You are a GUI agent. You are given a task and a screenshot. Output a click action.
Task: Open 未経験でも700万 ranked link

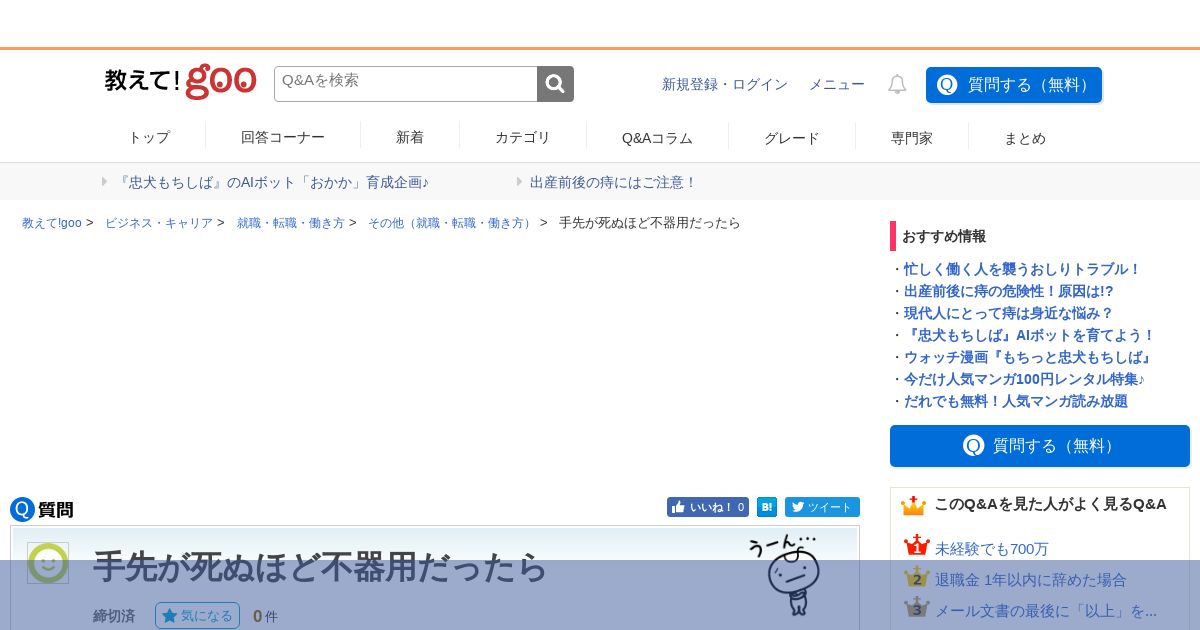tap(992, 549)
